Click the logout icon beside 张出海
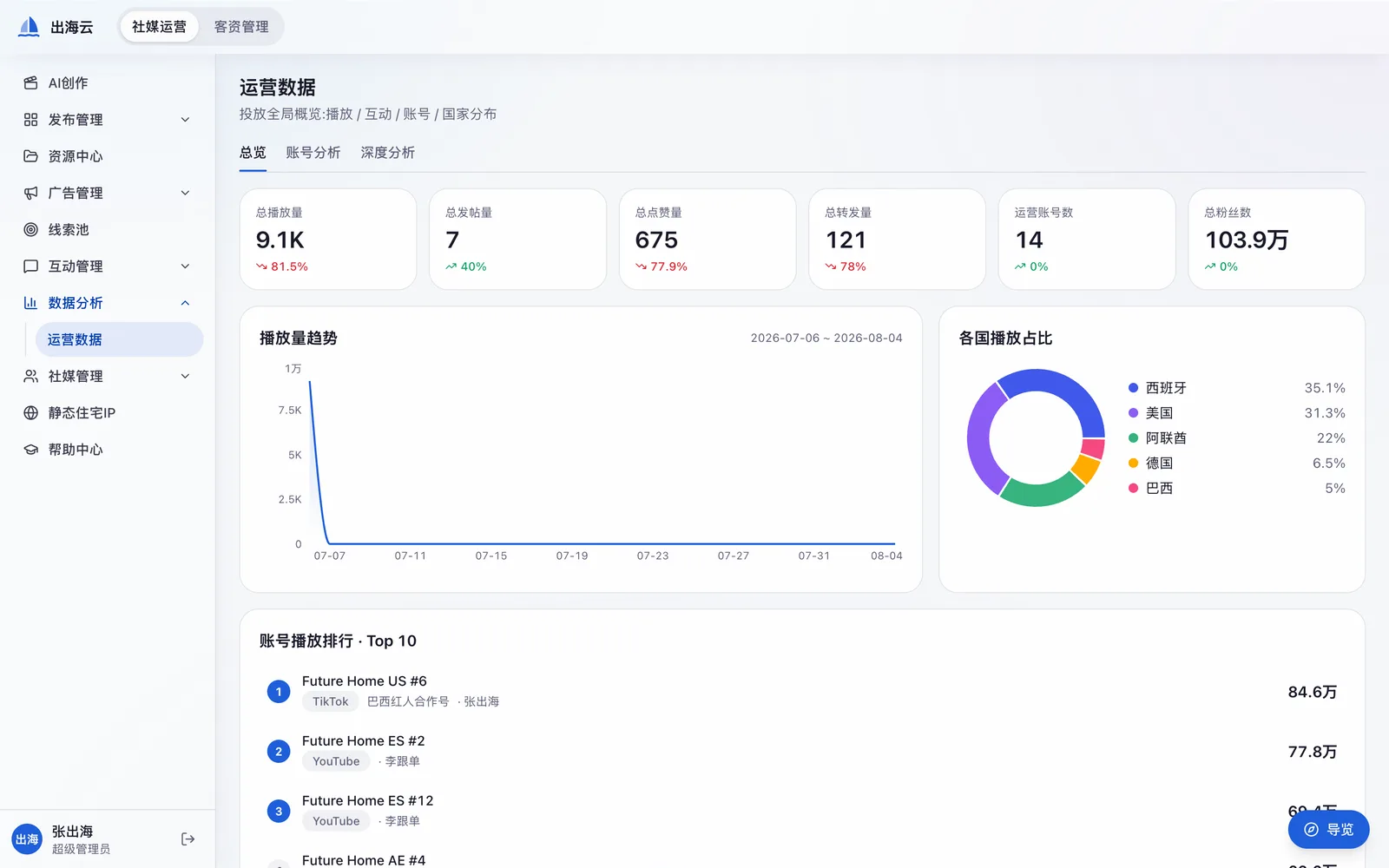The height and width of the screenshot is (868, 1389). click(x=188, y=839)
